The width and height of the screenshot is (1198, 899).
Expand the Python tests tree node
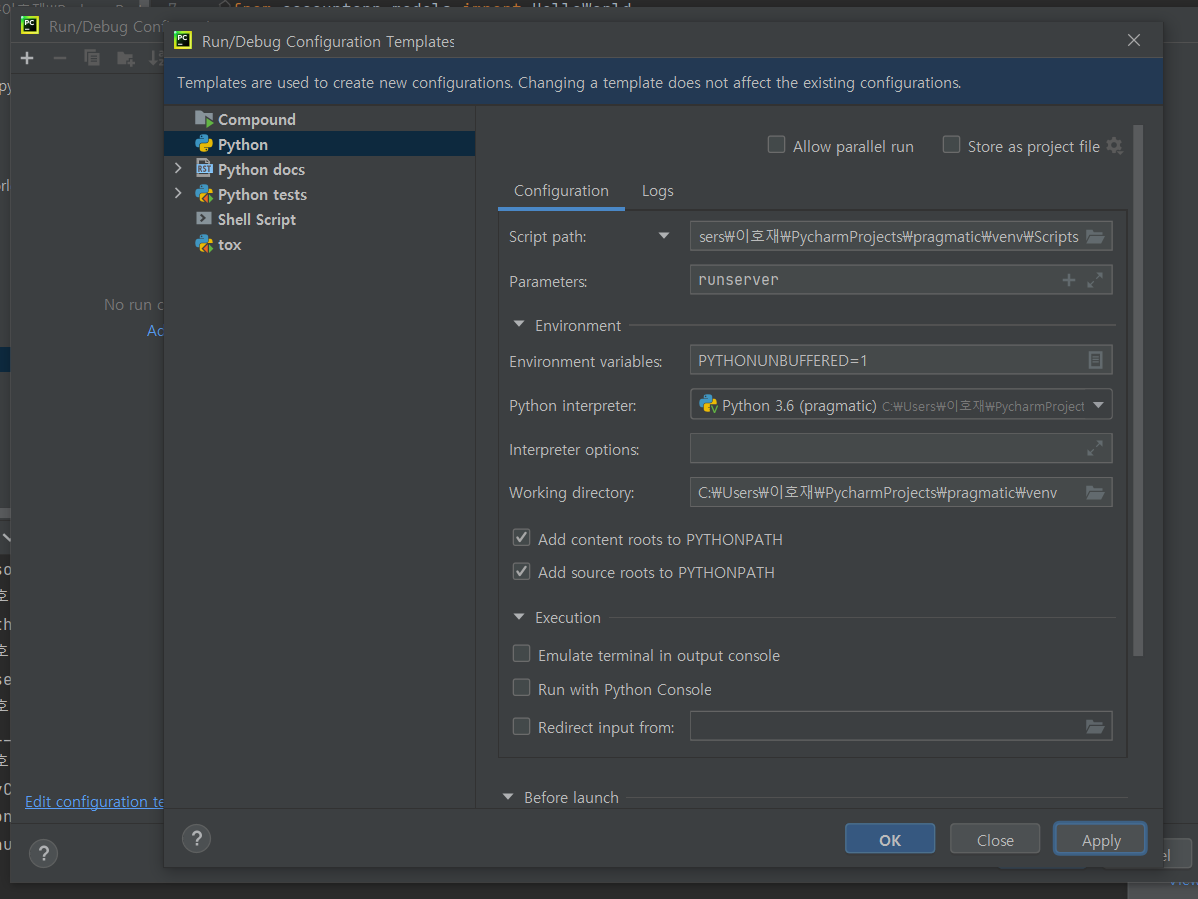point(178,193)
